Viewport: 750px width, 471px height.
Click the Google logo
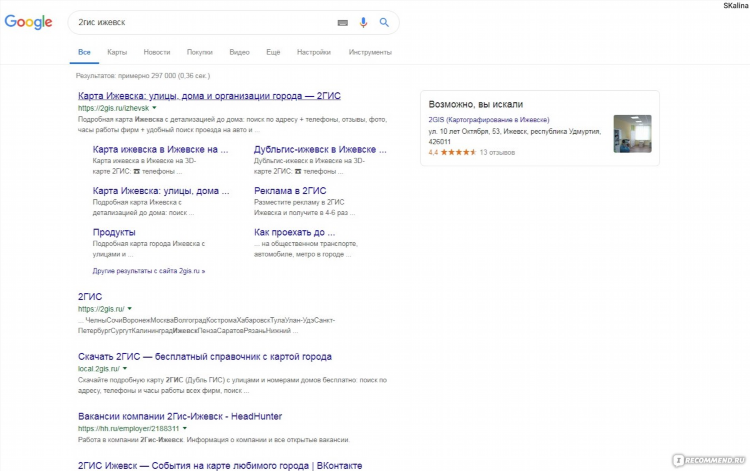click(28, 22)
